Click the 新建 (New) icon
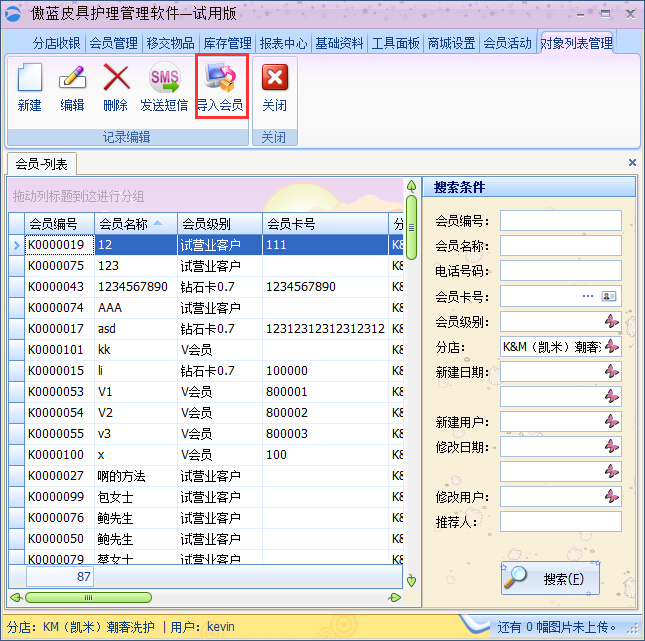This screenshot has height=641, width=645. coord(30,80)
